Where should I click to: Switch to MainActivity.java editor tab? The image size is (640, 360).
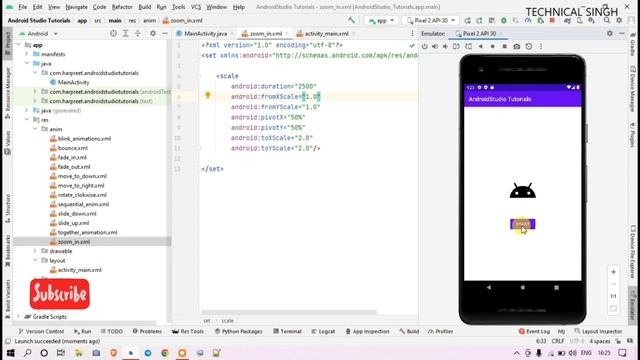[x=205, y=33]
